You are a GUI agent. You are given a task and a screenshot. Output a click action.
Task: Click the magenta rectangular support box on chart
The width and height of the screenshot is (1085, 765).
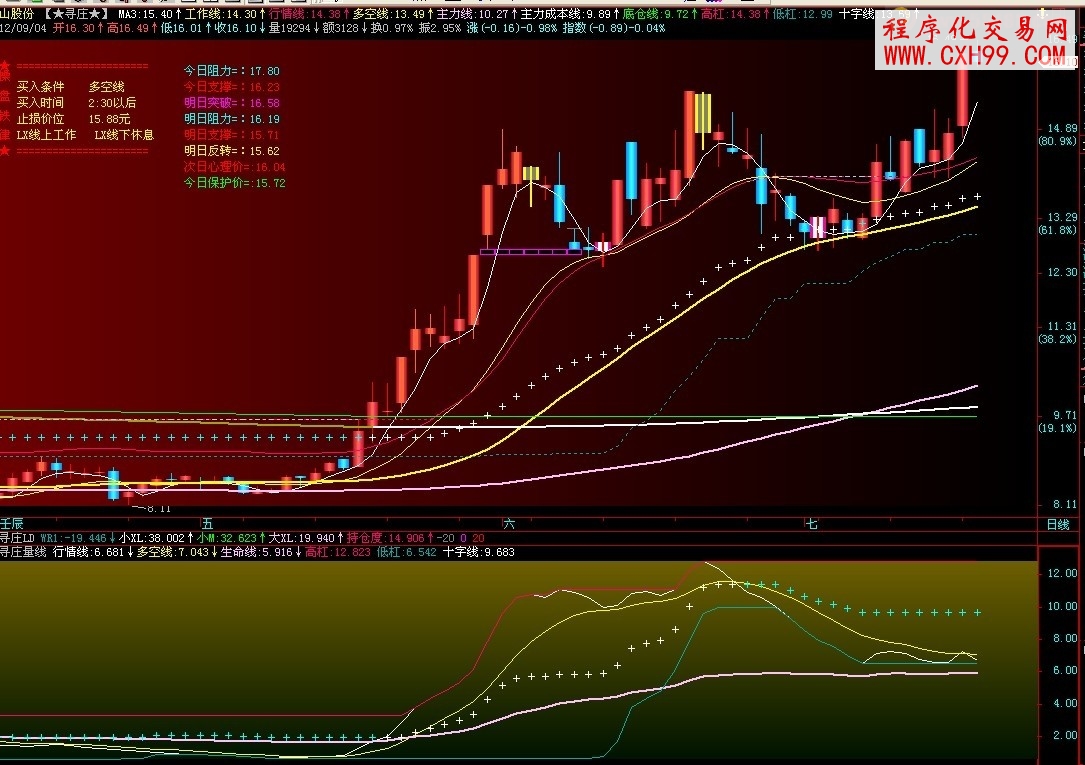[x=530, y=251]
